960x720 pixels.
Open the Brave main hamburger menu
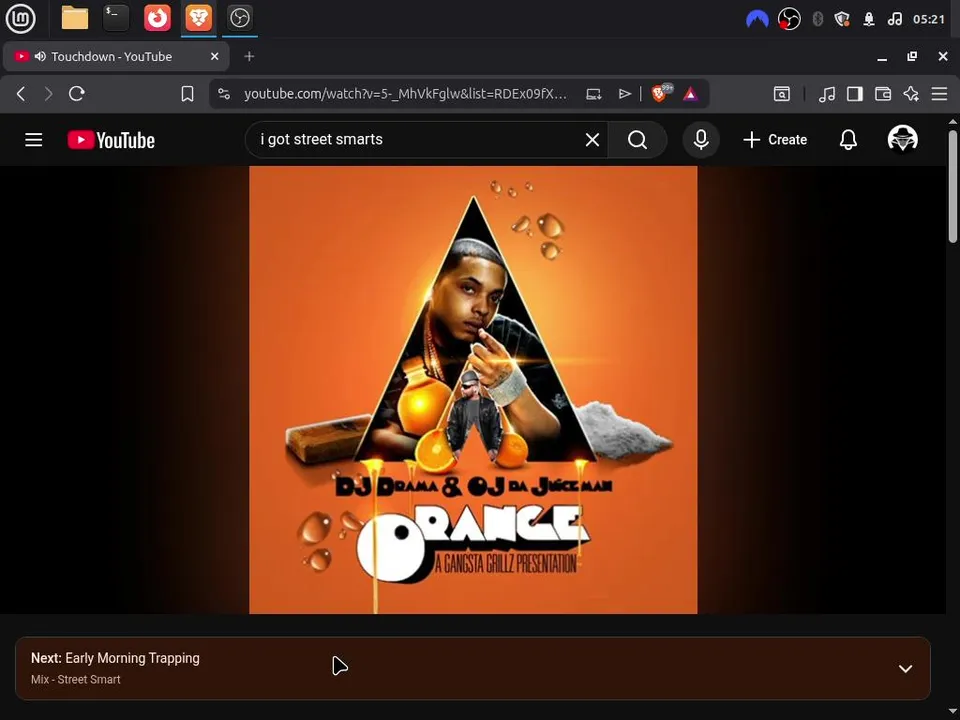939,94
